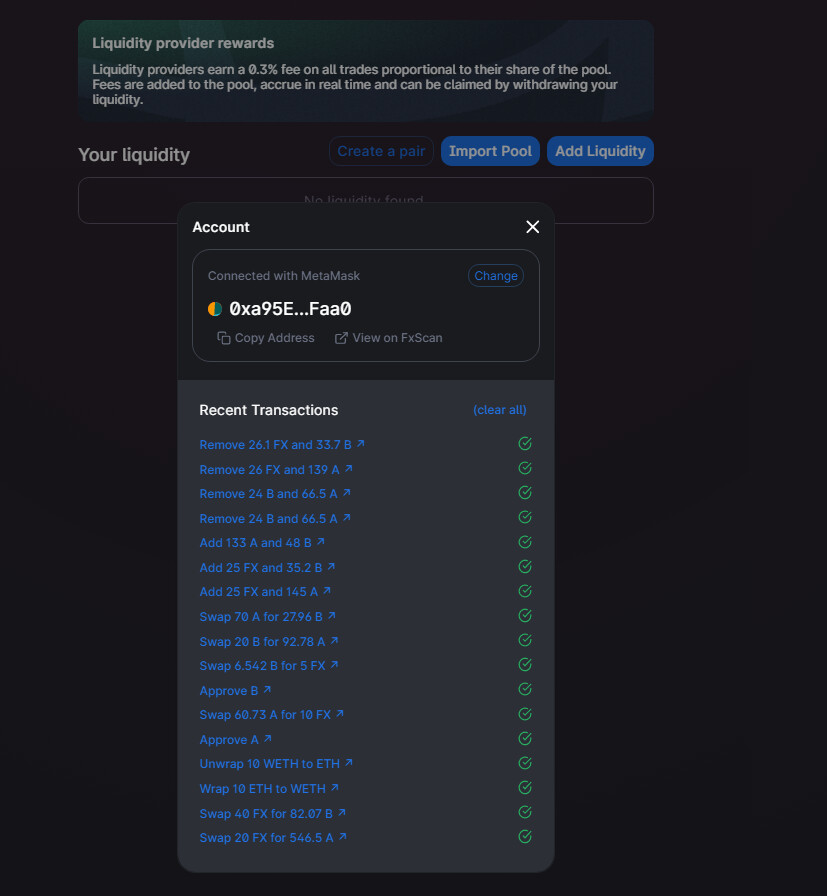The image size is (827, 896).
Task: Open the Import Pool button
Action: pos(490,151)
